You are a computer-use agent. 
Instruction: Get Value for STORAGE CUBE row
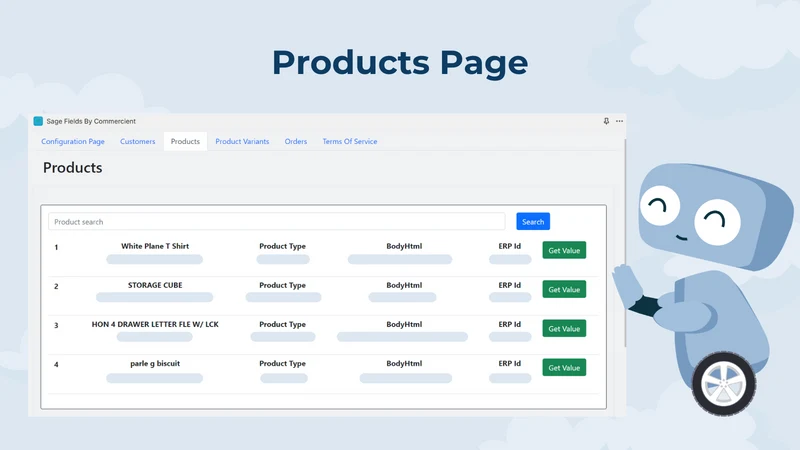564,289
